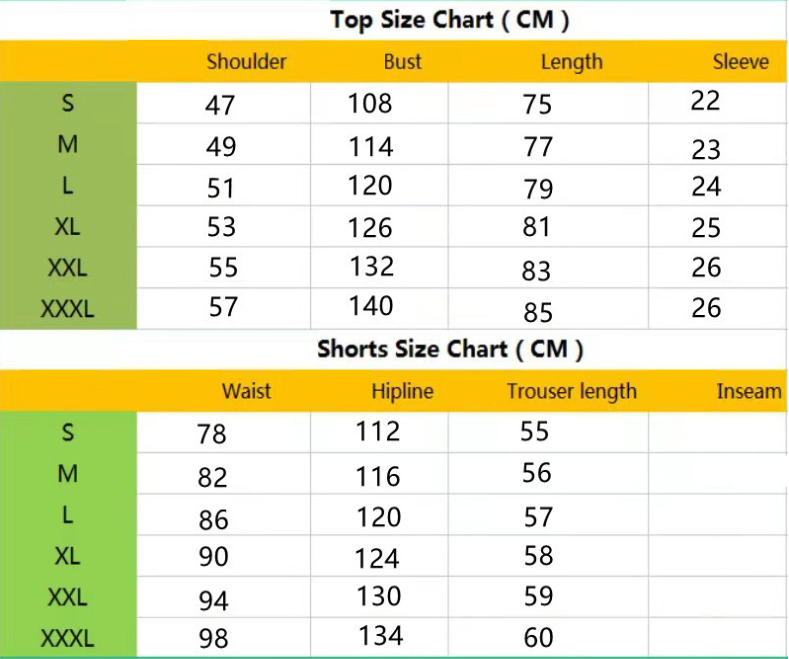The width and height of the screenshot is (789, 659).
Task: Select the Bust column header
Action: pyautogui.click(x=402, y=62)
